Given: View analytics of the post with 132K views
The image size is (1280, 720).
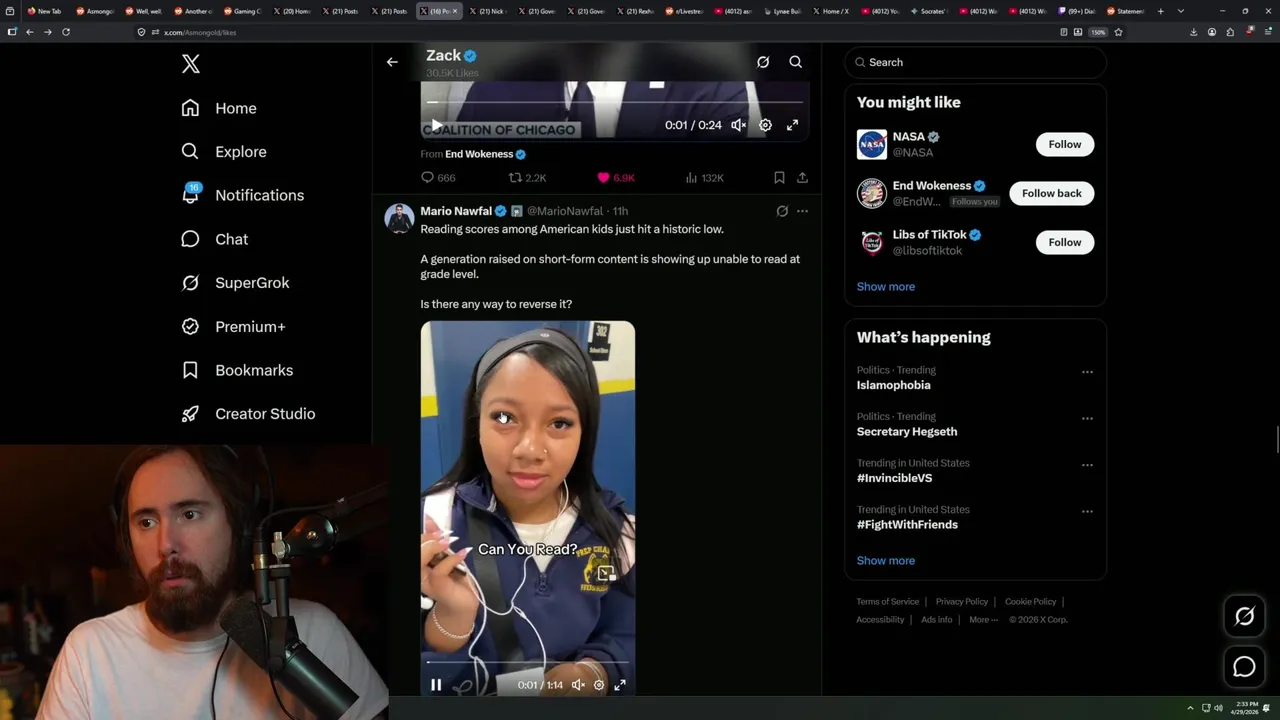Looking at the screenshot, I should pyautogui.click(x=704, y=178).
